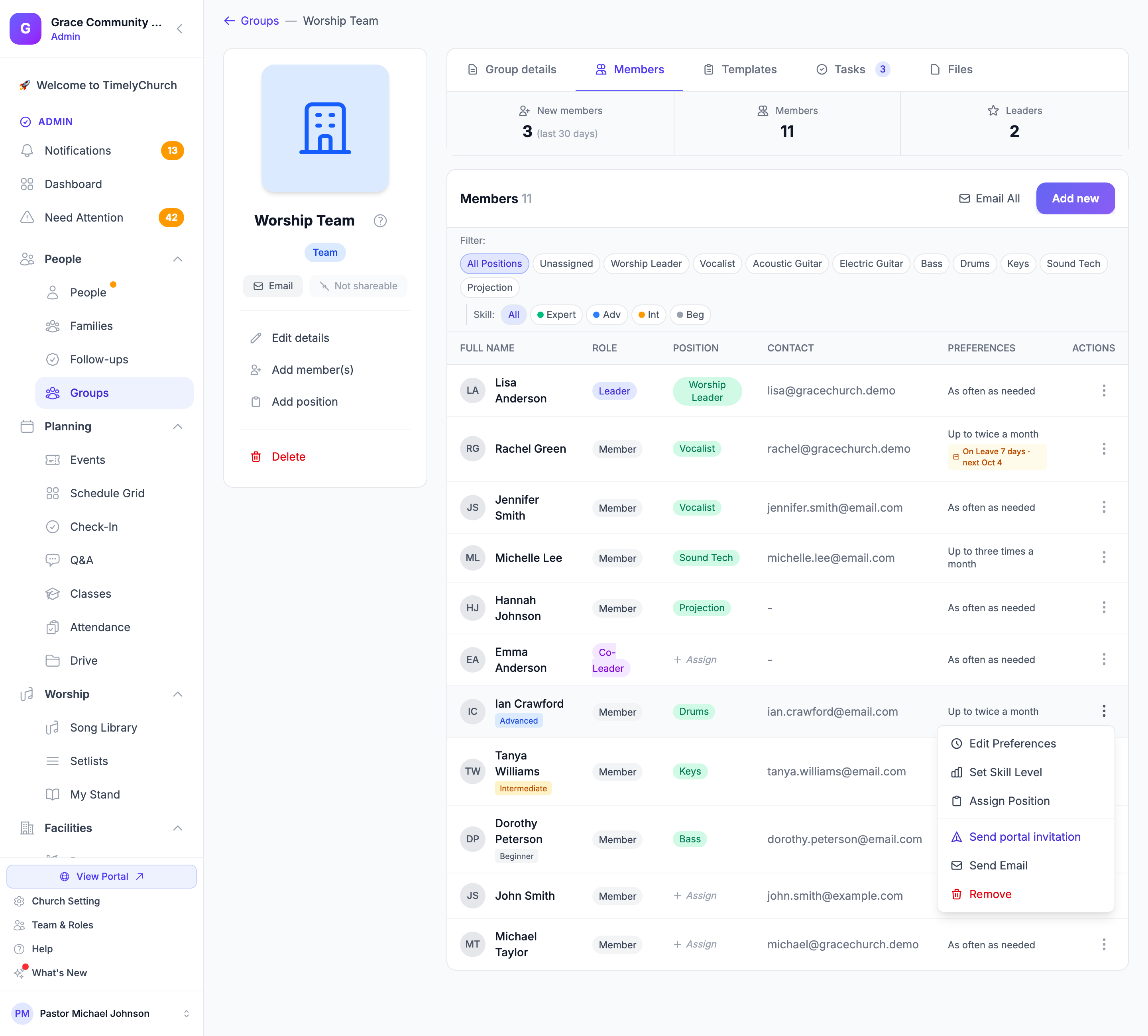
Task: Open Ian Crawford's three-dot actions menu
Action: pyautogui.click(x=1104, y=711)
